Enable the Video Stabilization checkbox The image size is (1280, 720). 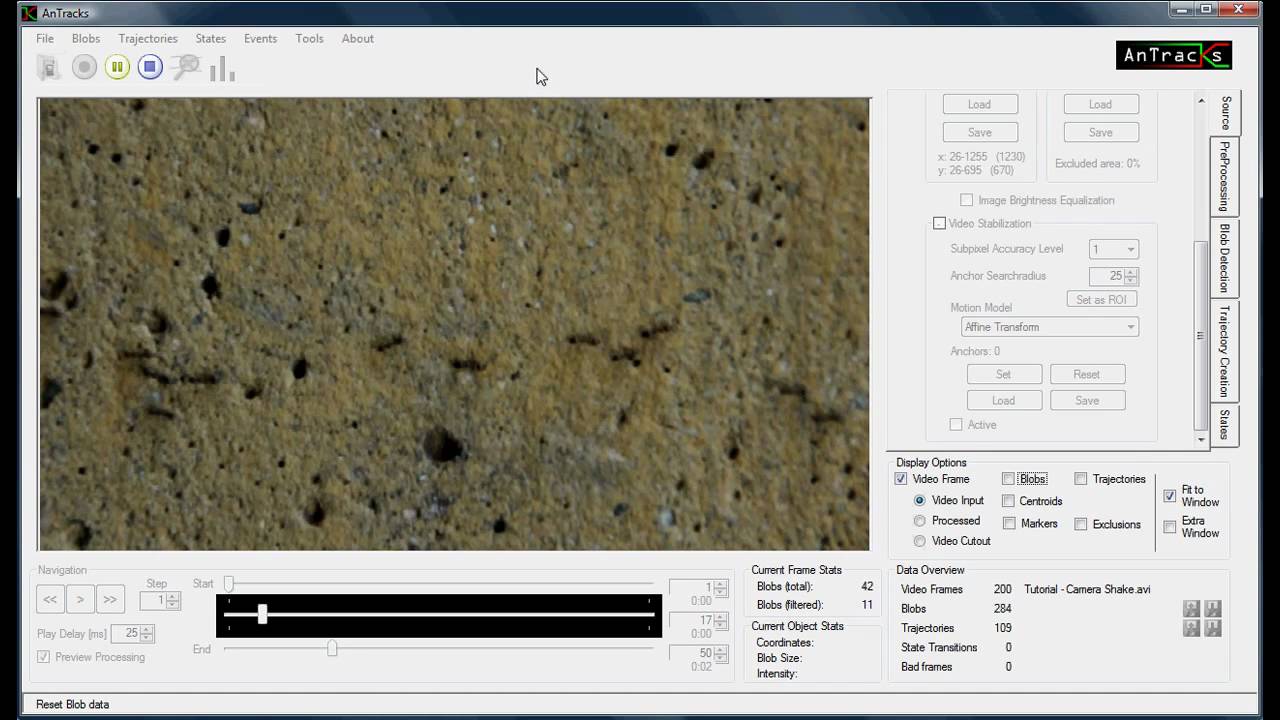939,223
